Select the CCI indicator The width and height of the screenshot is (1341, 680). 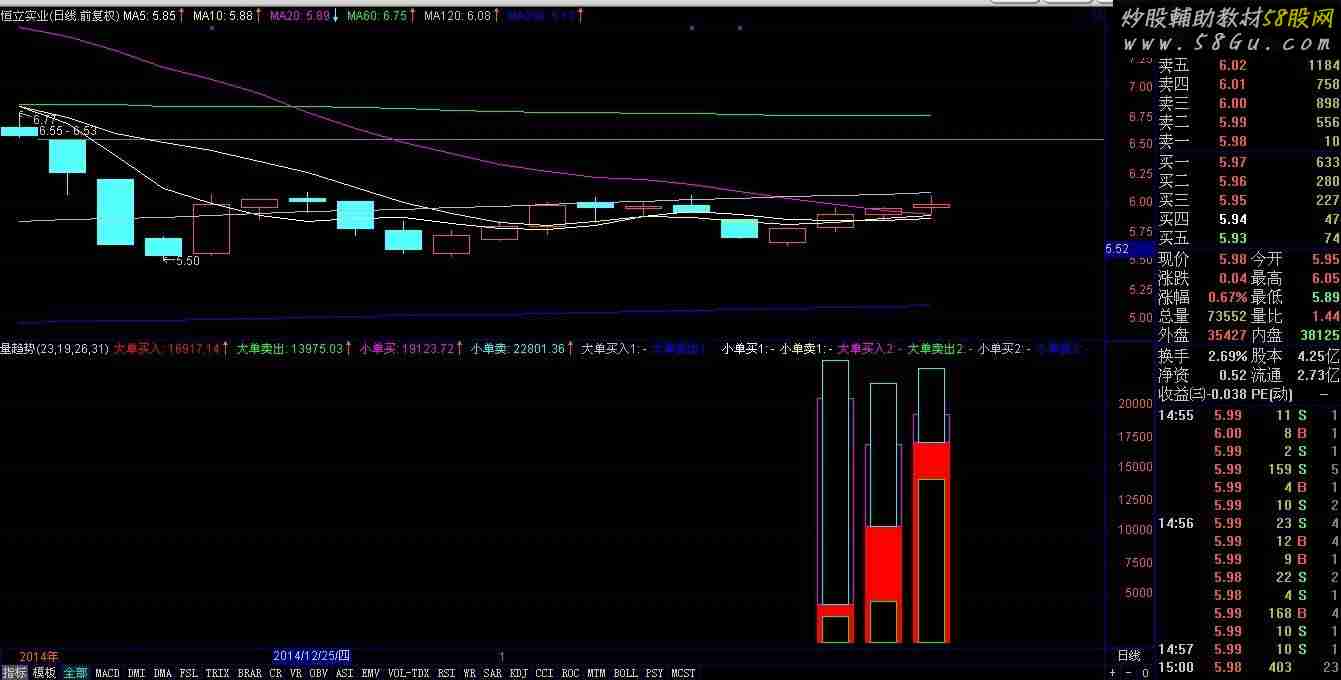point(545,673)
